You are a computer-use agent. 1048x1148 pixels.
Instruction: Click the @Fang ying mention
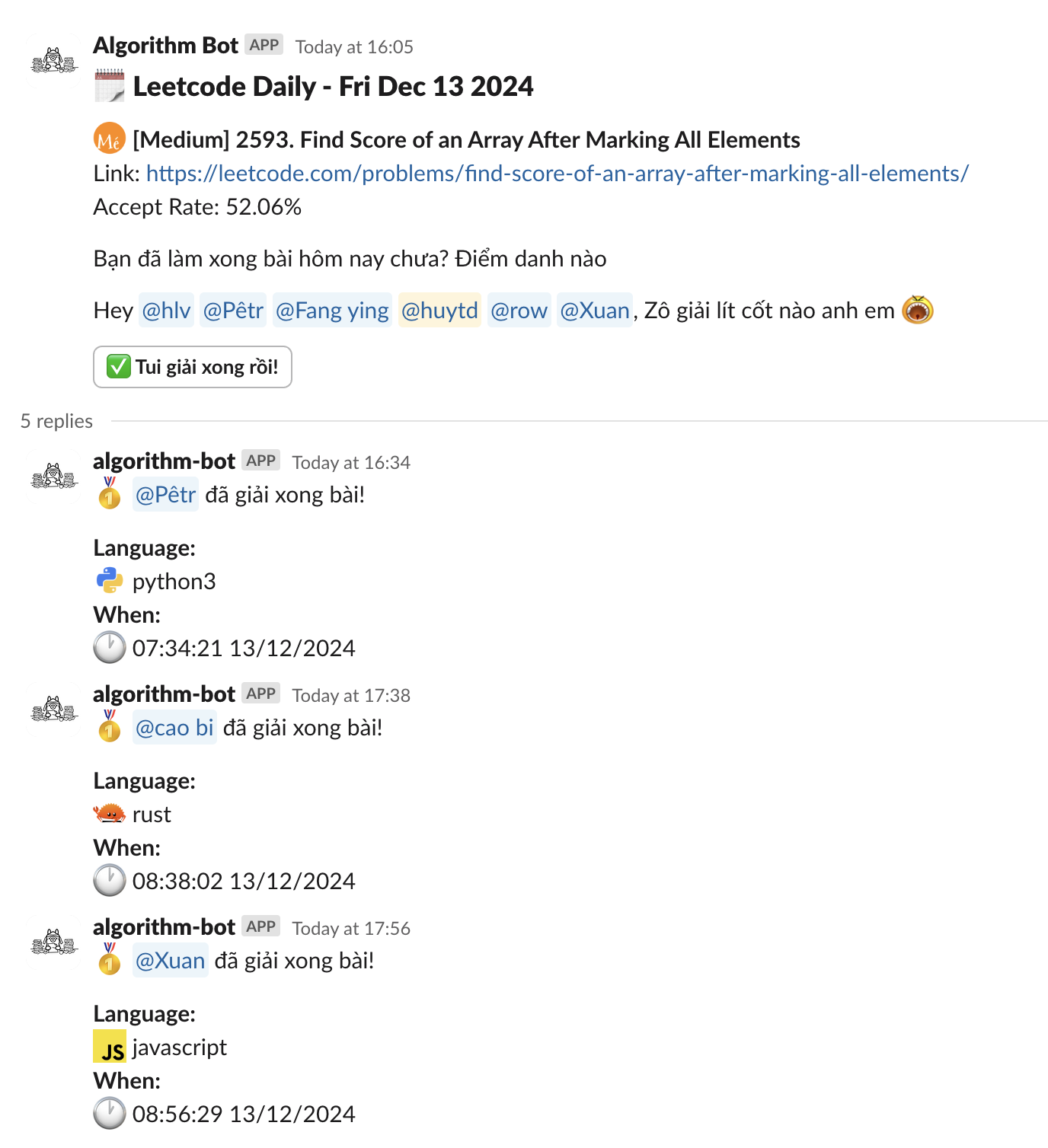pyautogui.click(x=332, y=311)
